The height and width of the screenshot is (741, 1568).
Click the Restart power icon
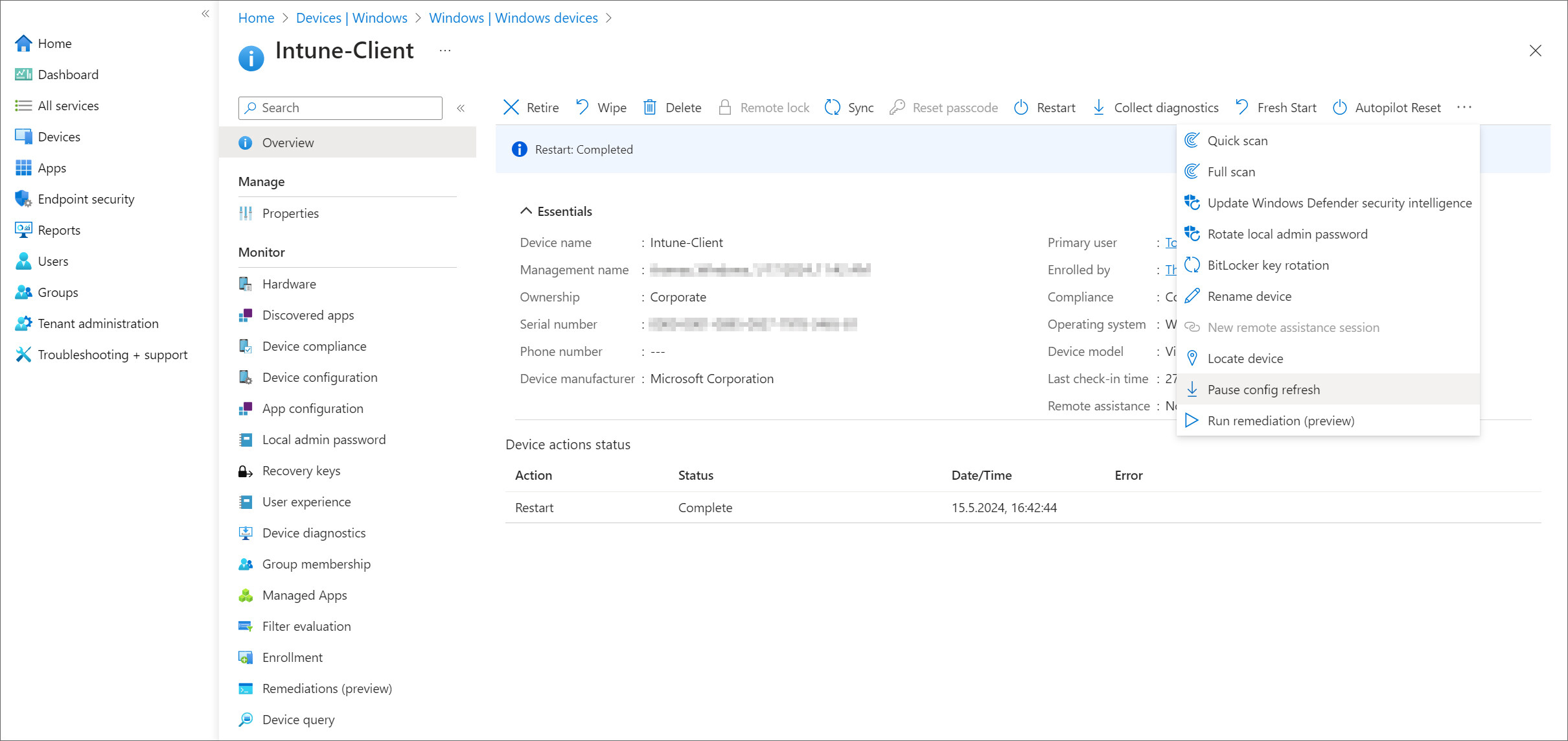point(1021,108)
